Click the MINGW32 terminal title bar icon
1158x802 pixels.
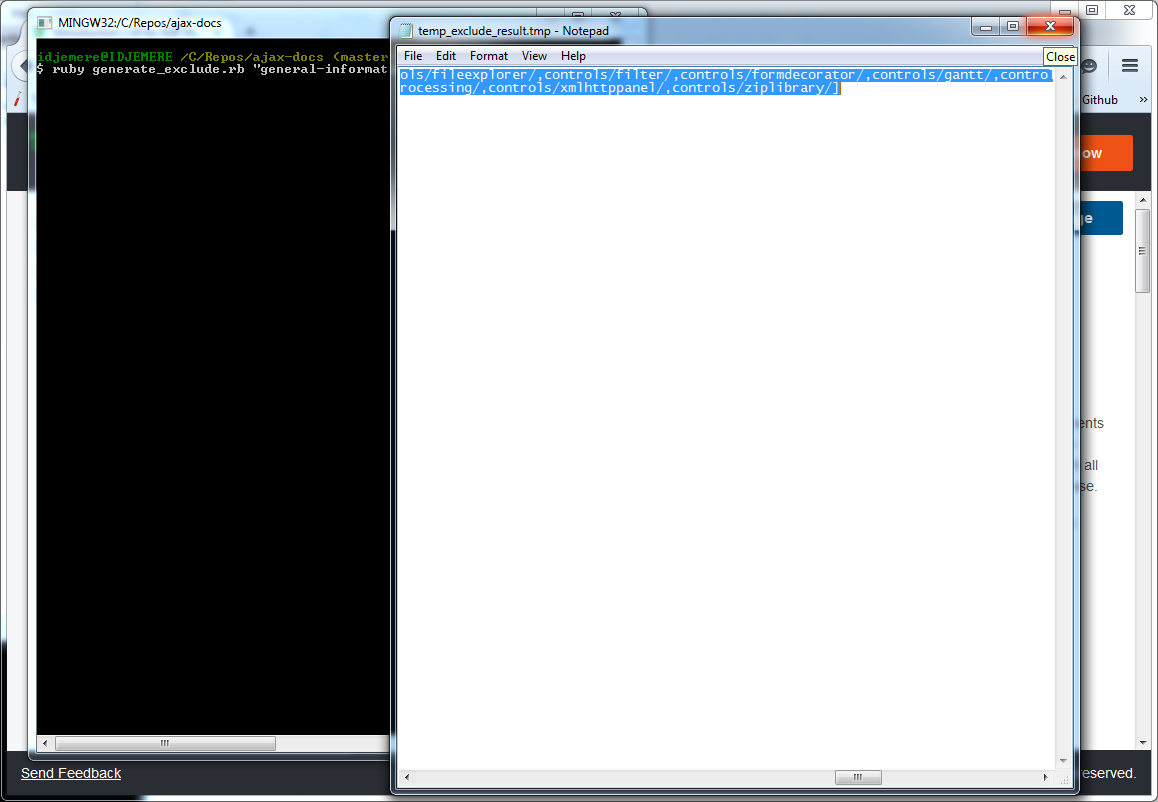[45, 22]
